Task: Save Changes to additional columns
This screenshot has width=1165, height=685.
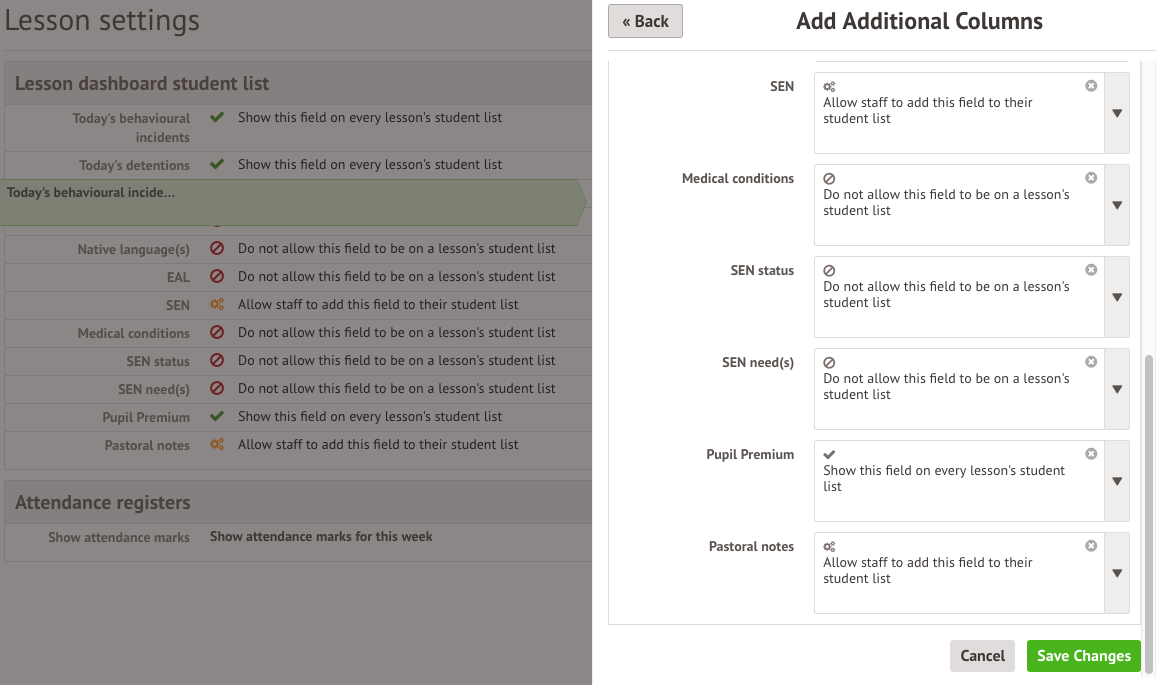Action: [x=1083, y=656]
